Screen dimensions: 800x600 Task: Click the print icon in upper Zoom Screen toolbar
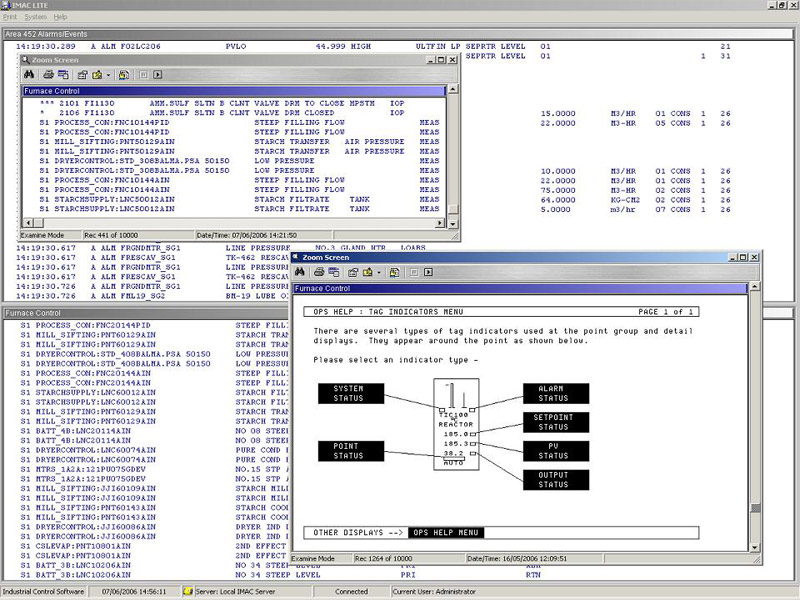point(48,75)
